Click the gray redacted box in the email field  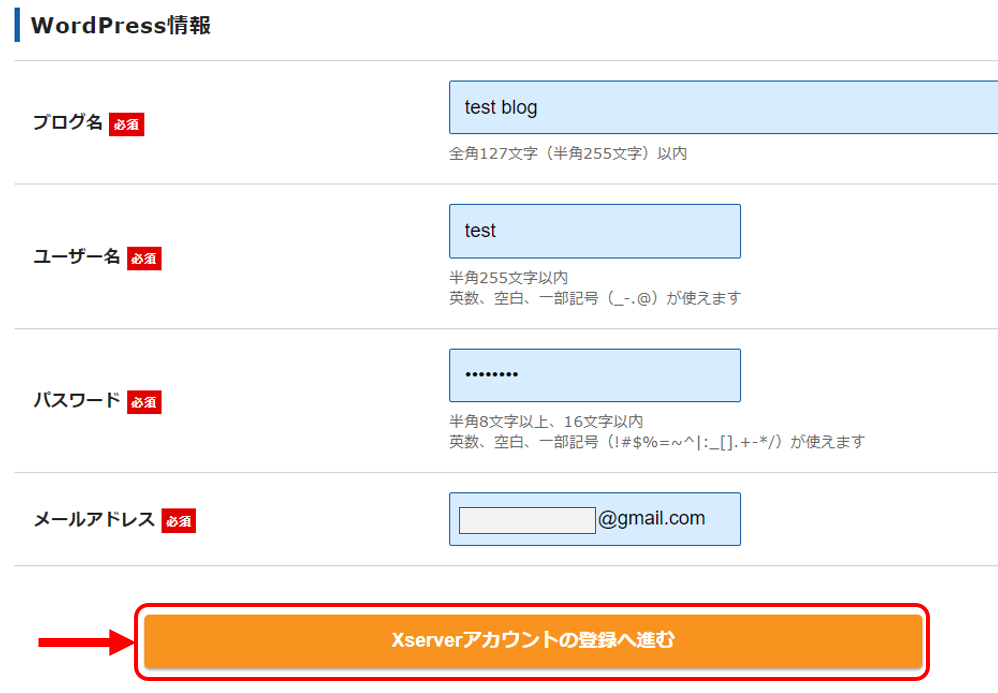click(527, 520)
